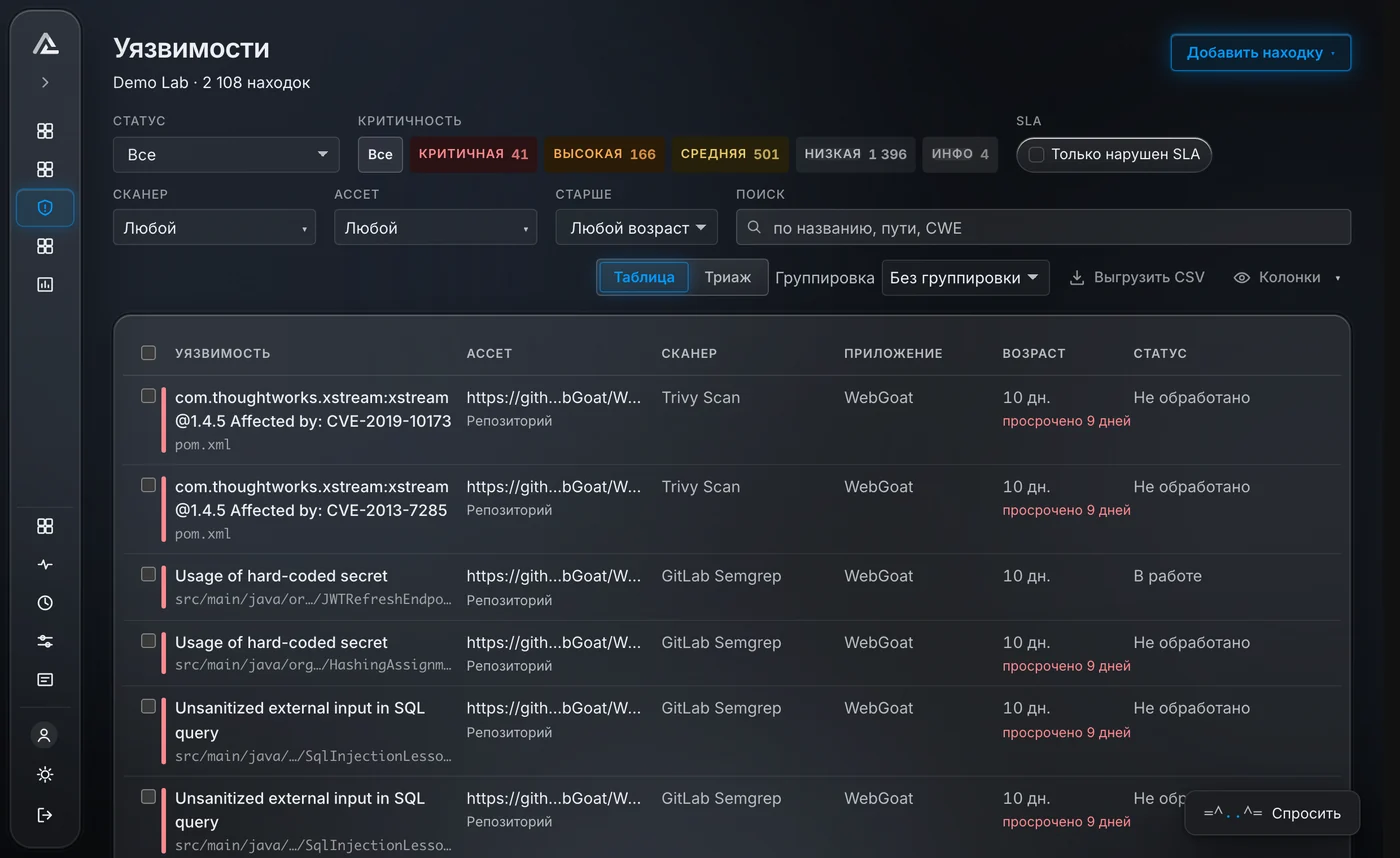Screen dimensions: 1400x858
Task: Check the CVE-2019-10173 row checkbox
Action: pyautogui.click(x=149, y=396)
